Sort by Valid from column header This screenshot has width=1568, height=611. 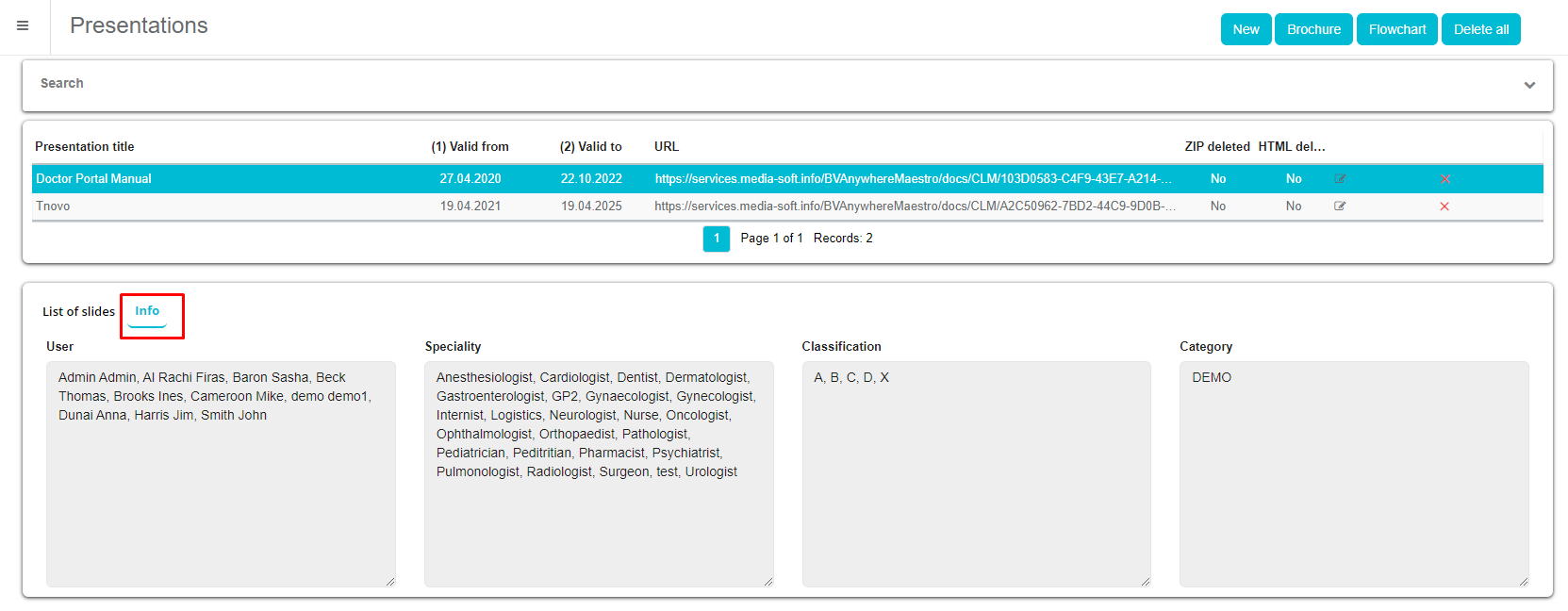click(x=470, y=147)
